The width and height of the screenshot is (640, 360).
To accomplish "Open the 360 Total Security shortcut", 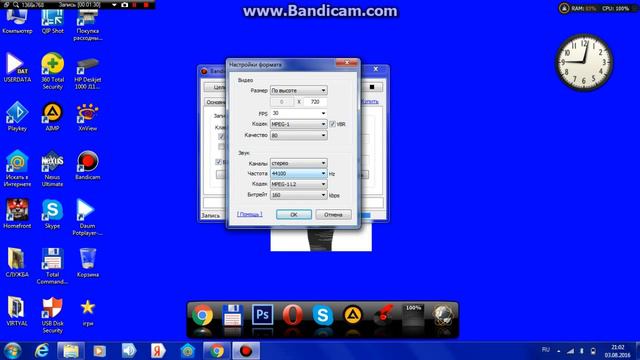I will 52,71.
